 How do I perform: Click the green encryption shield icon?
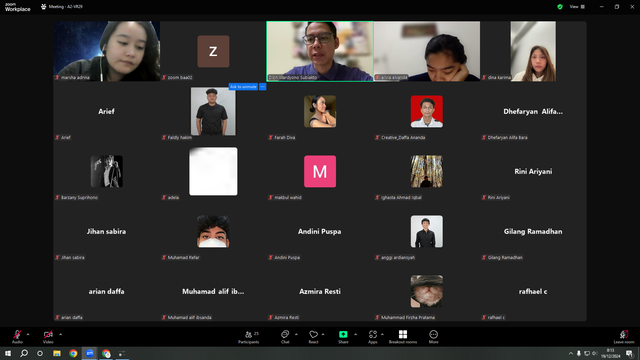560,7
